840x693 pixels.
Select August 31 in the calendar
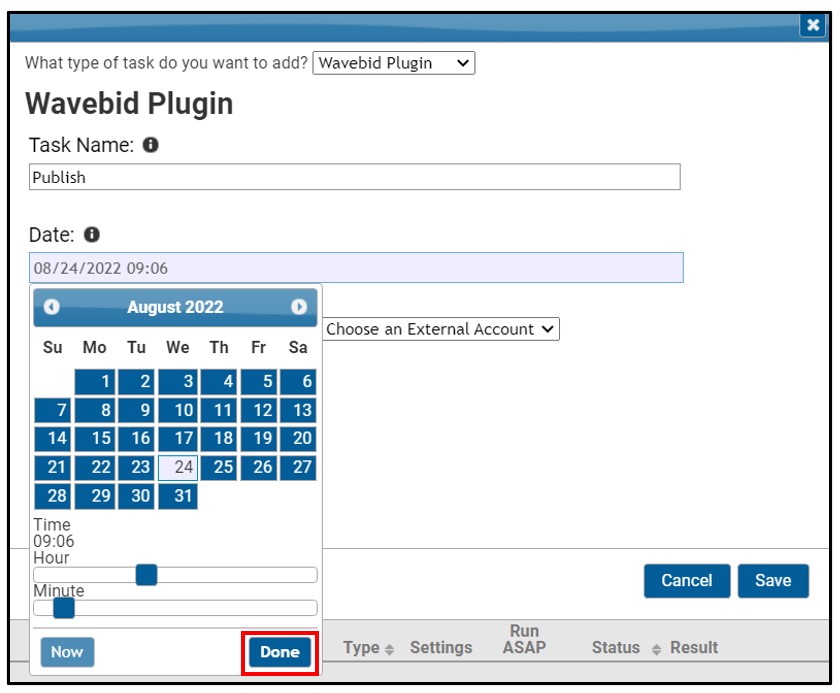(x=178, y=496)
